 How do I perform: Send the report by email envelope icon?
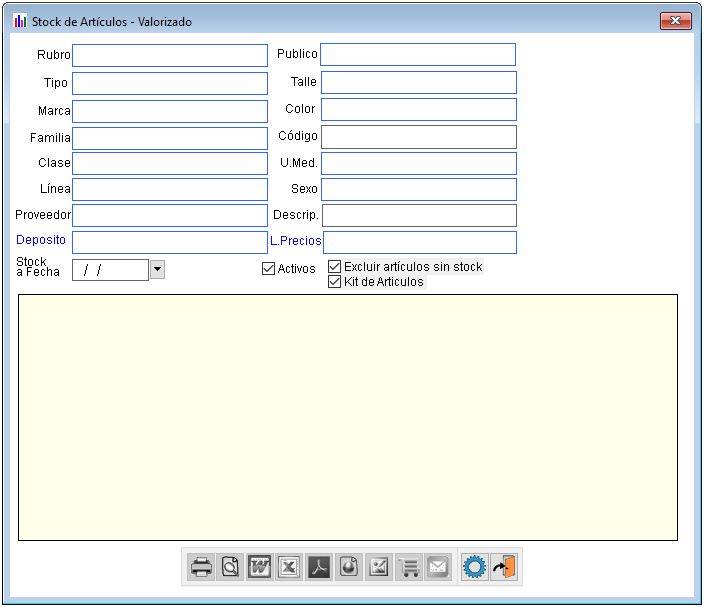437,567
